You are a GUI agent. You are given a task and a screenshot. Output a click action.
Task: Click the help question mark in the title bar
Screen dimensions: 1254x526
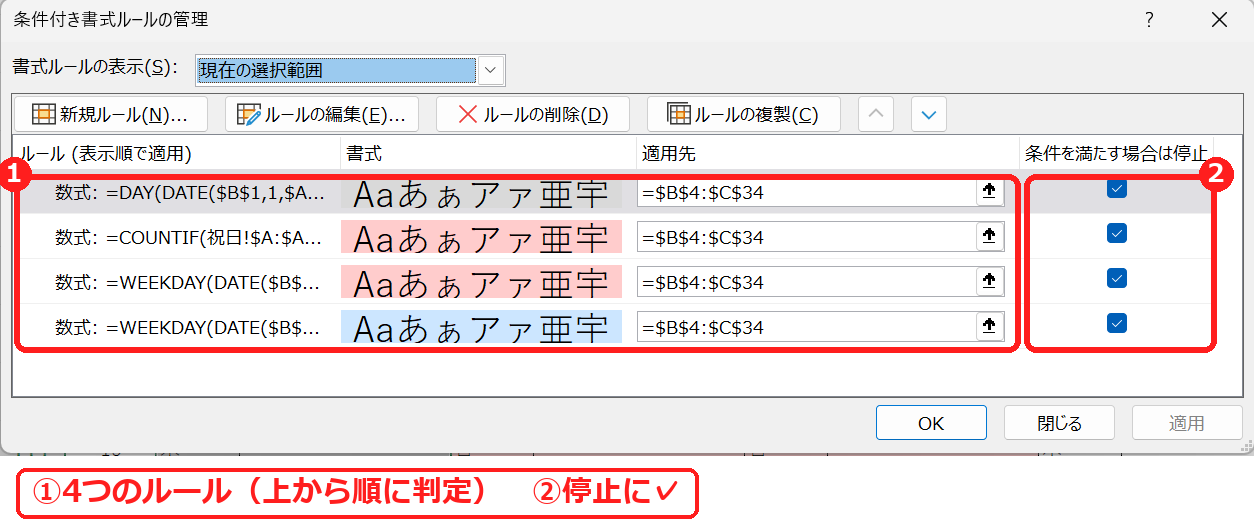(x=1150, y=20)
